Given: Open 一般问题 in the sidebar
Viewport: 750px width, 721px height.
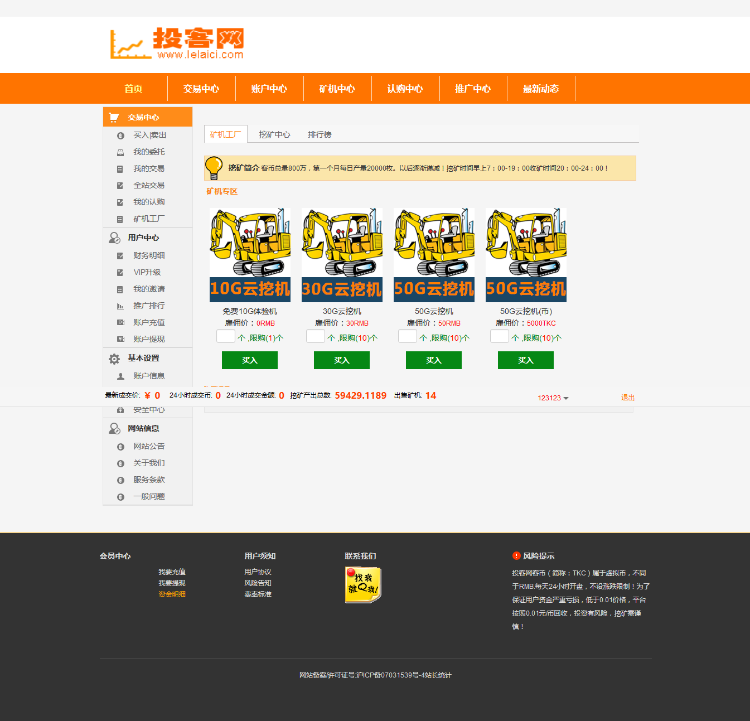Looking at the screenshot, I should pyautogui.click(x=149, y=497).
